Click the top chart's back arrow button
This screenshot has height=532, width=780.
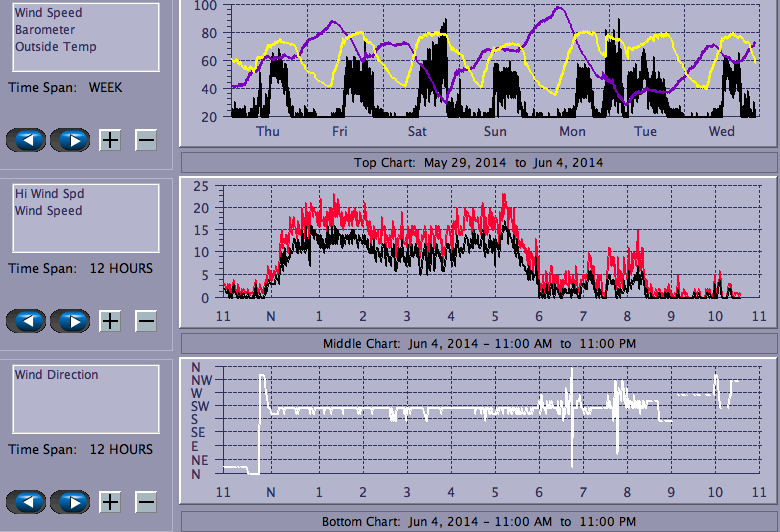[27, 140]
